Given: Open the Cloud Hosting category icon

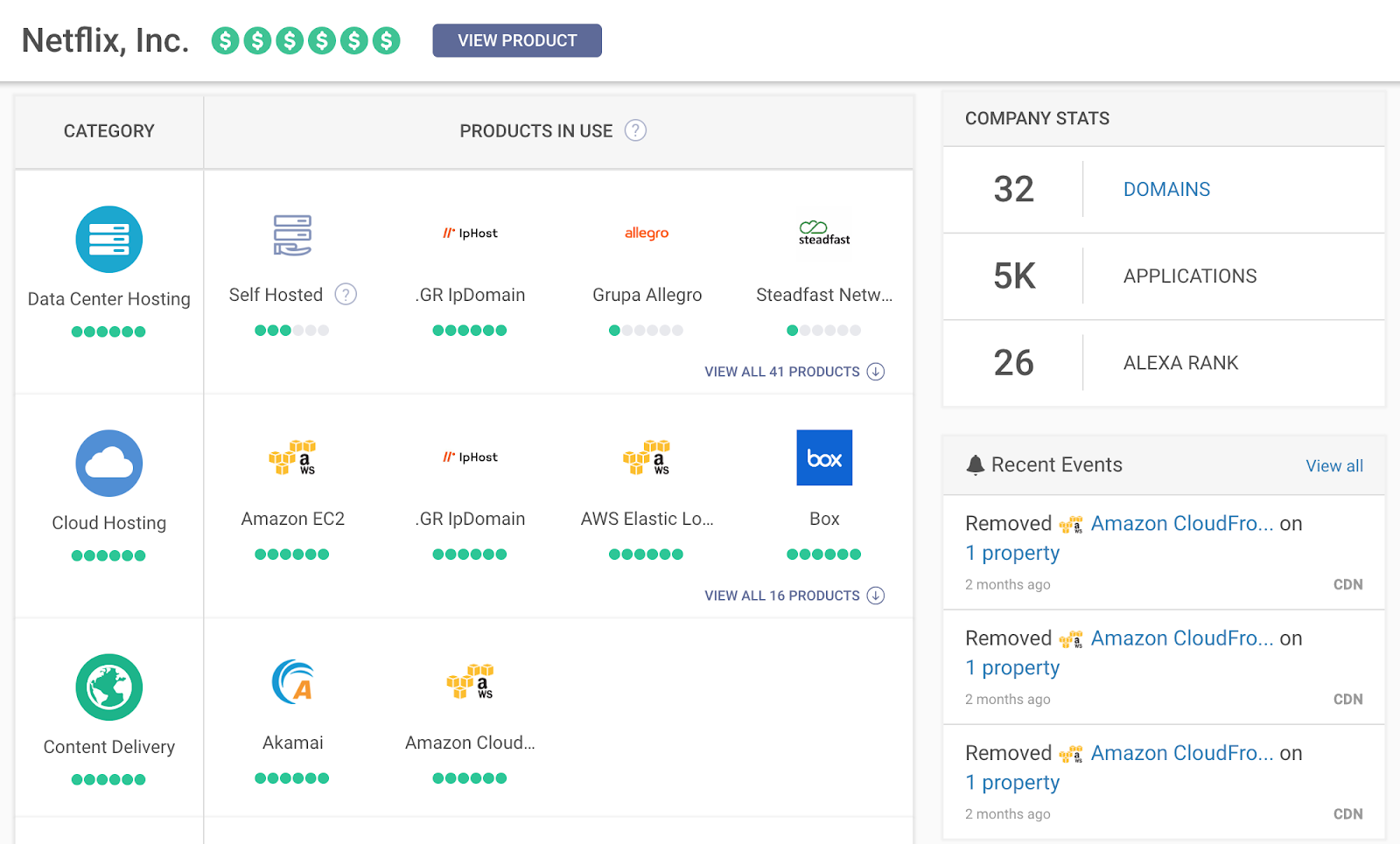Looking at the screenshot, I should [x=109, y=464].
